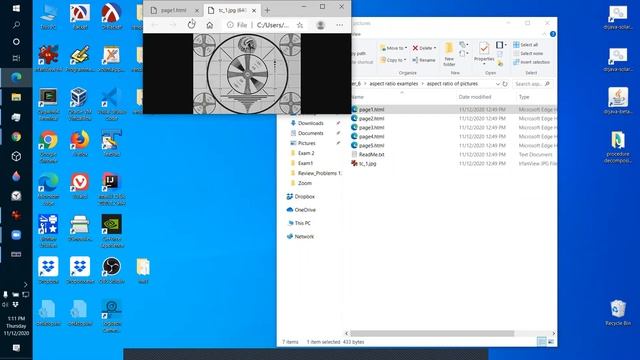The height and width of the screenshot is (360, 640).
Task: Select Network in Explorer navigation pane
Action: click(x=304, y=237)
